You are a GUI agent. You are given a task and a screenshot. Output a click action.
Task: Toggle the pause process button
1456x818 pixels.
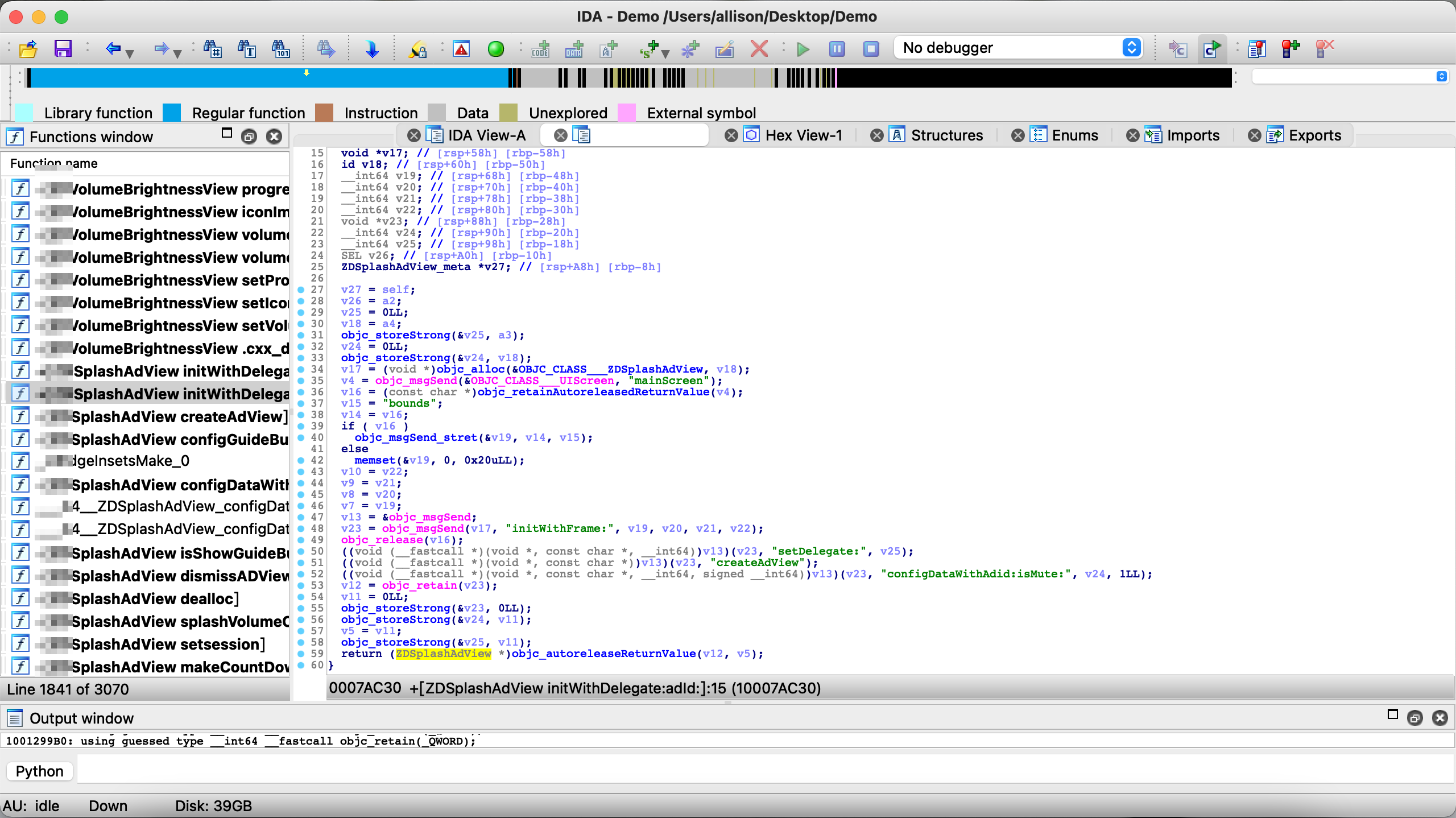pos(837,49)
